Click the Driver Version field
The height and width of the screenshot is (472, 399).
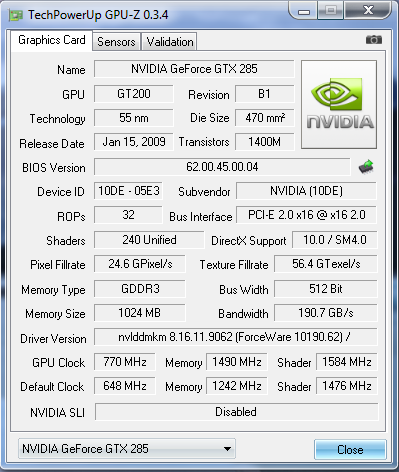pos(235,337)
